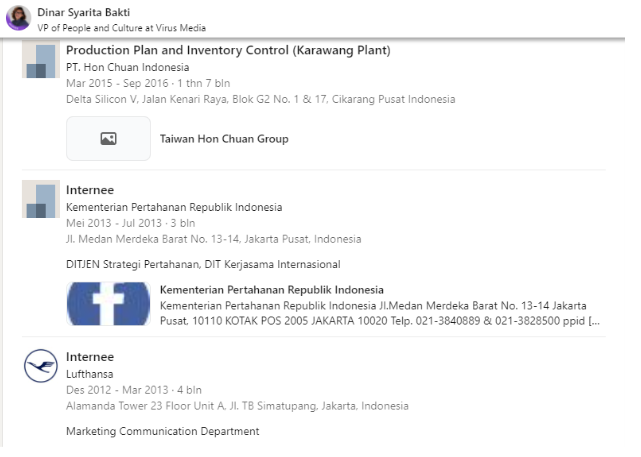Select the Production Plan and Inventory Control title
Viewport: 641px width, 457px height.
pyautogui.click(x=228, y=50)
